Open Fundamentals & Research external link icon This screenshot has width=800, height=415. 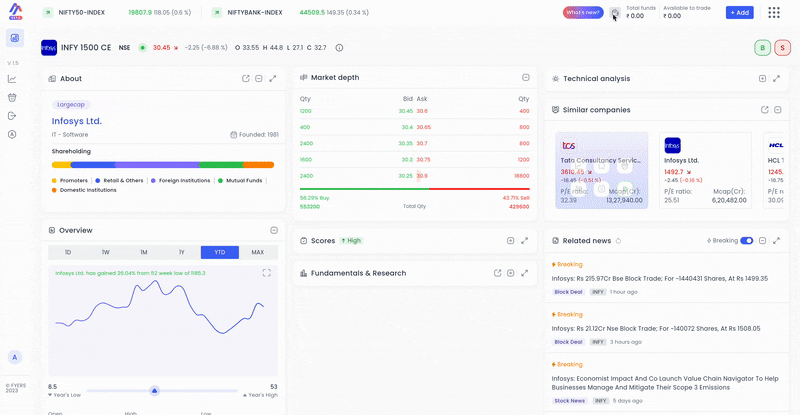point(497,273)
